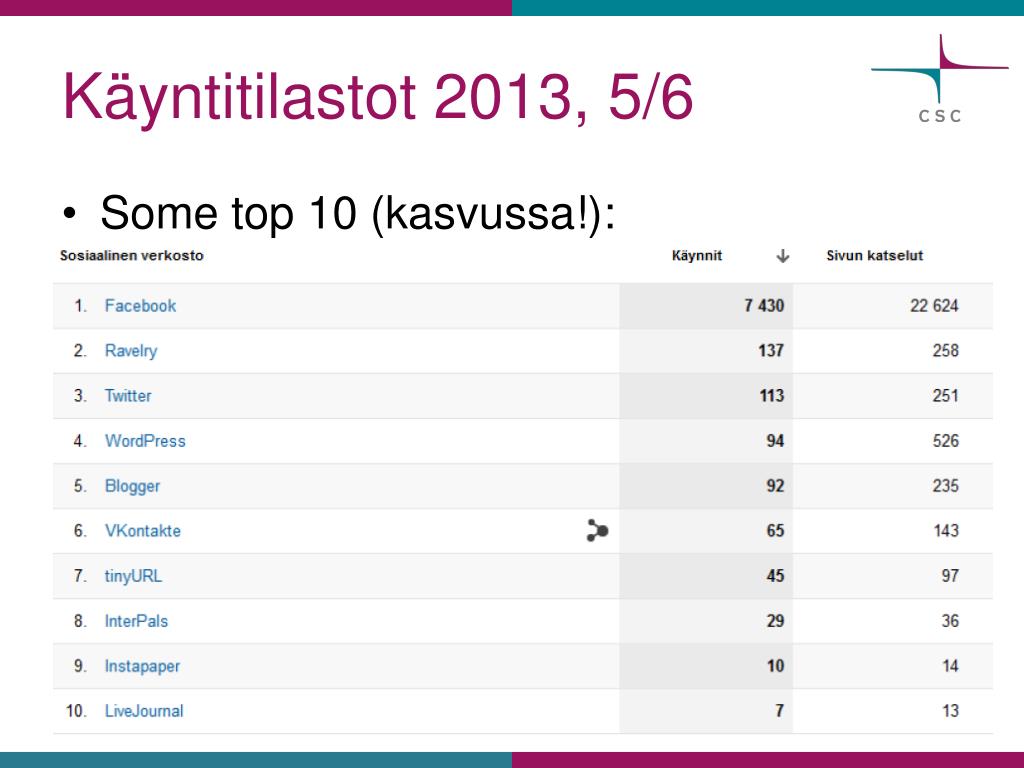
Task: Select tinyURL visits value 45
Action: (775, 576)
